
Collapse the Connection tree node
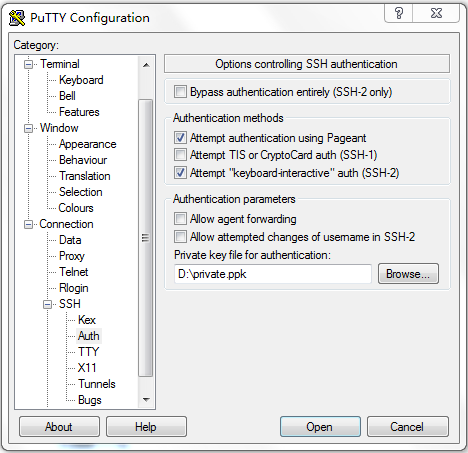(29, 224)
